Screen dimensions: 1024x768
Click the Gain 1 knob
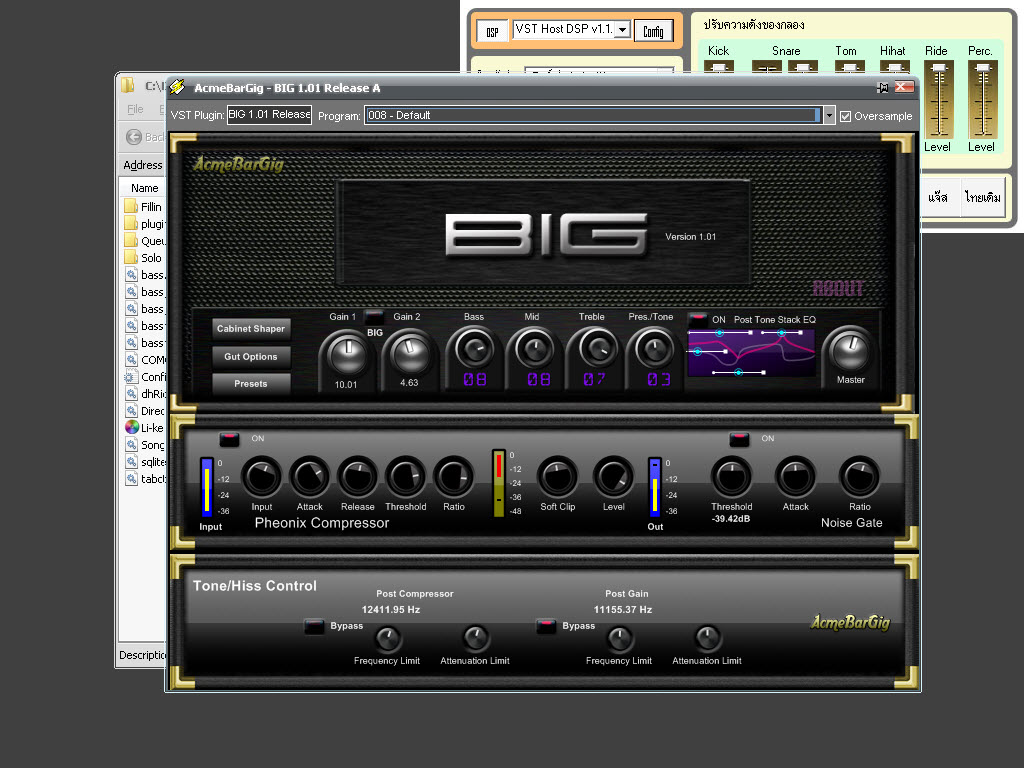(x=347, y=355)
